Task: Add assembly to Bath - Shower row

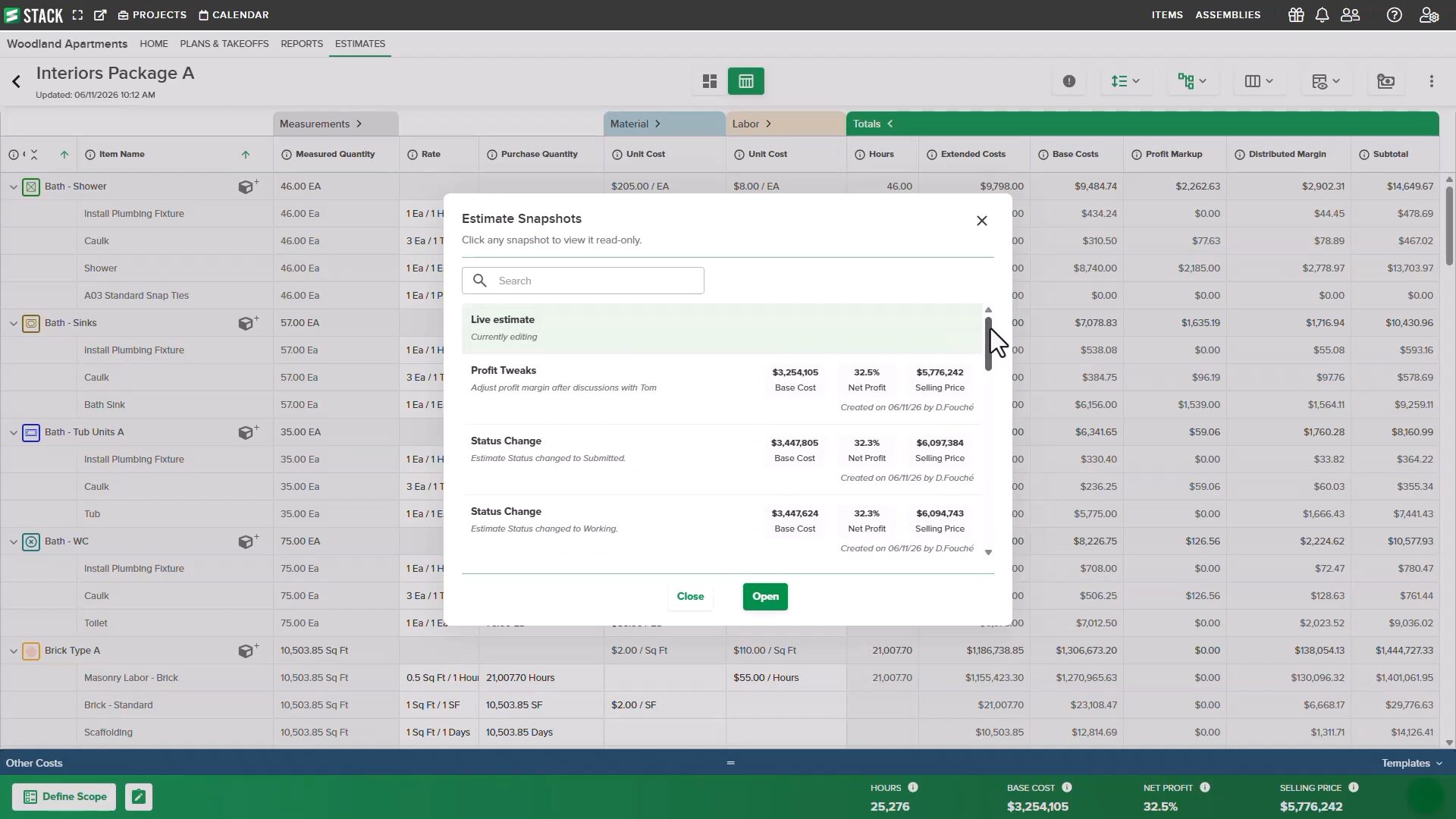Action: (x=248, y=186)
